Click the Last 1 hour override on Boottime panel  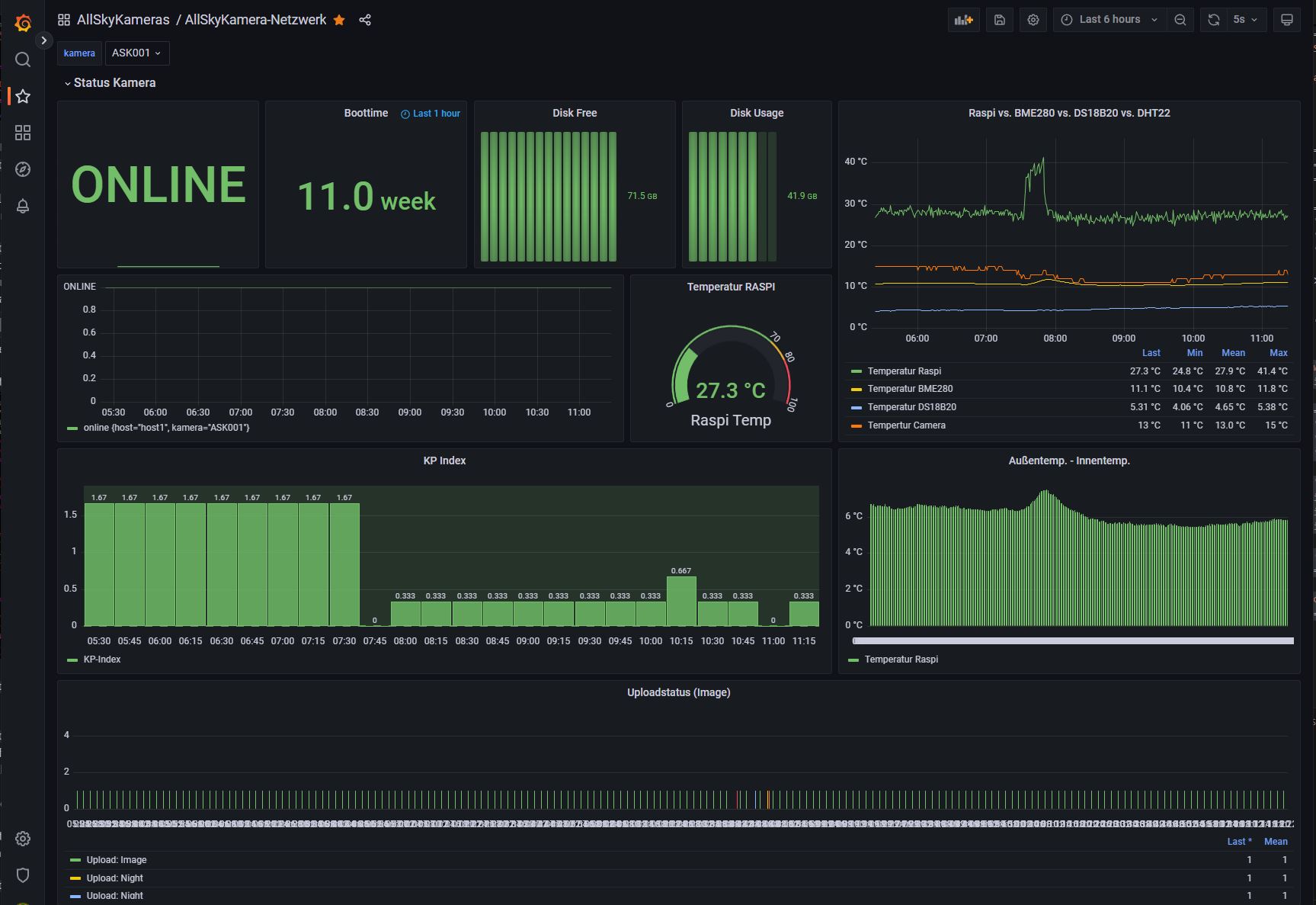[x=429, y=113]
